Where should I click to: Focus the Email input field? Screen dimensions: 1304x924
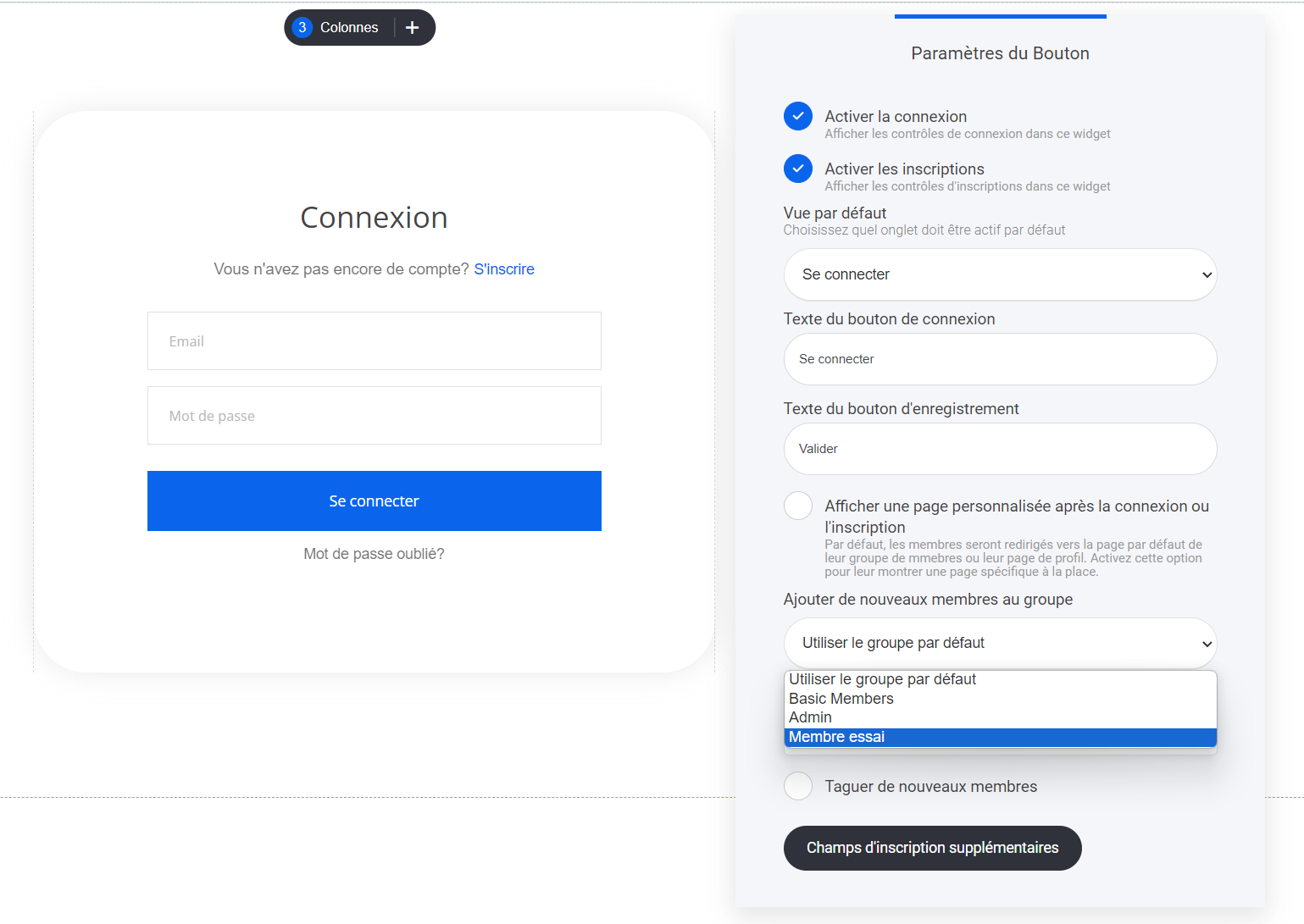coord(374,341)
